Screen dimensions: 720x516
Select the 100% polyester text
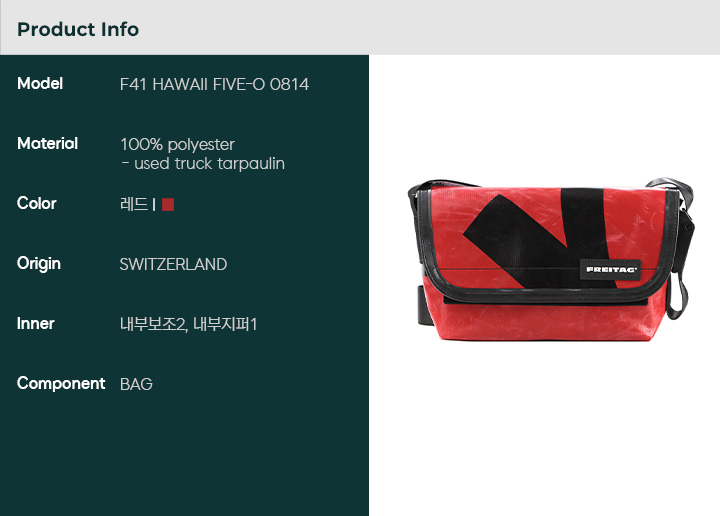point(178,145)
